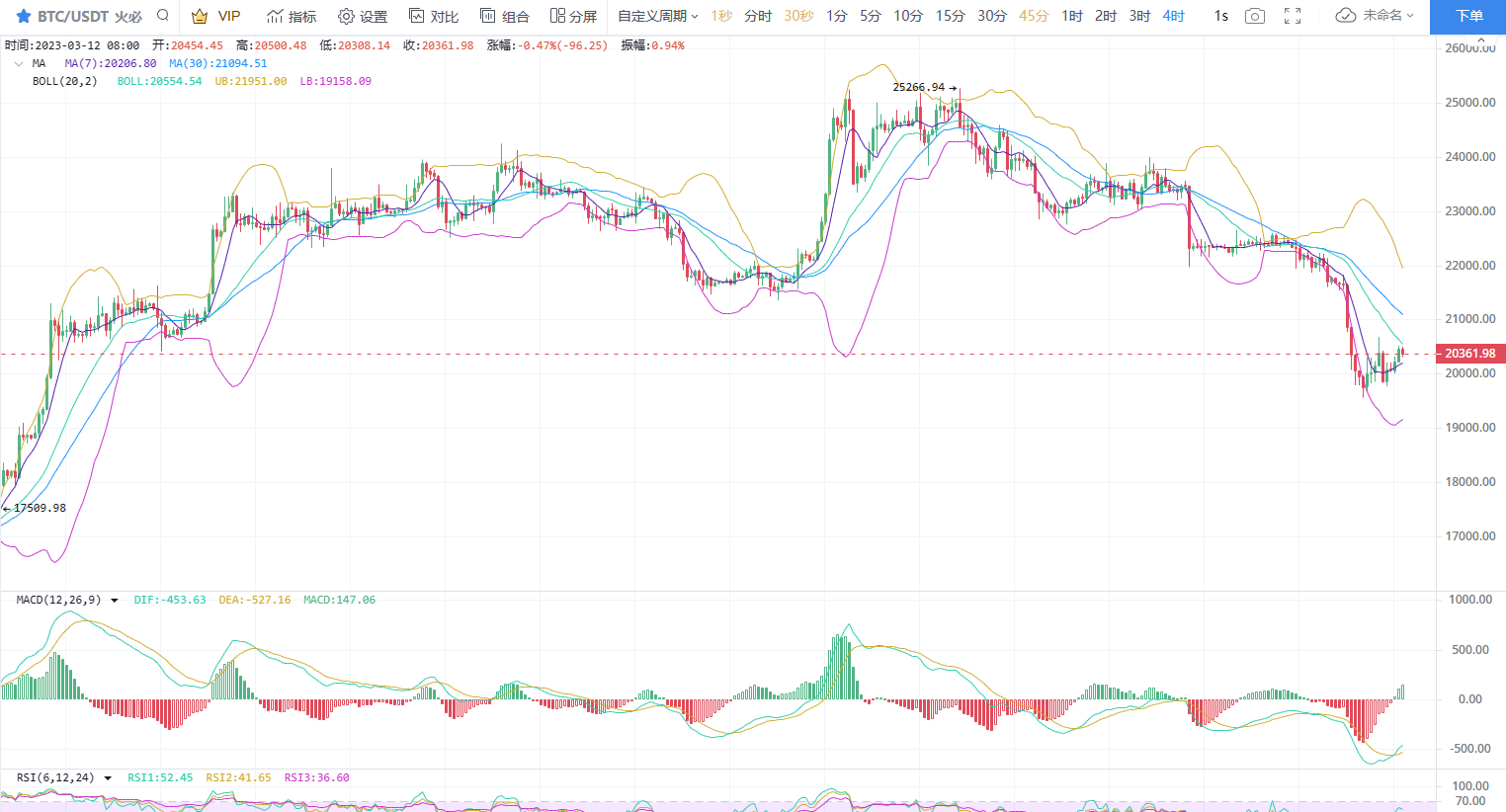
Task: Click the LB:19158.09 lower band value
Action: (336, 81)
